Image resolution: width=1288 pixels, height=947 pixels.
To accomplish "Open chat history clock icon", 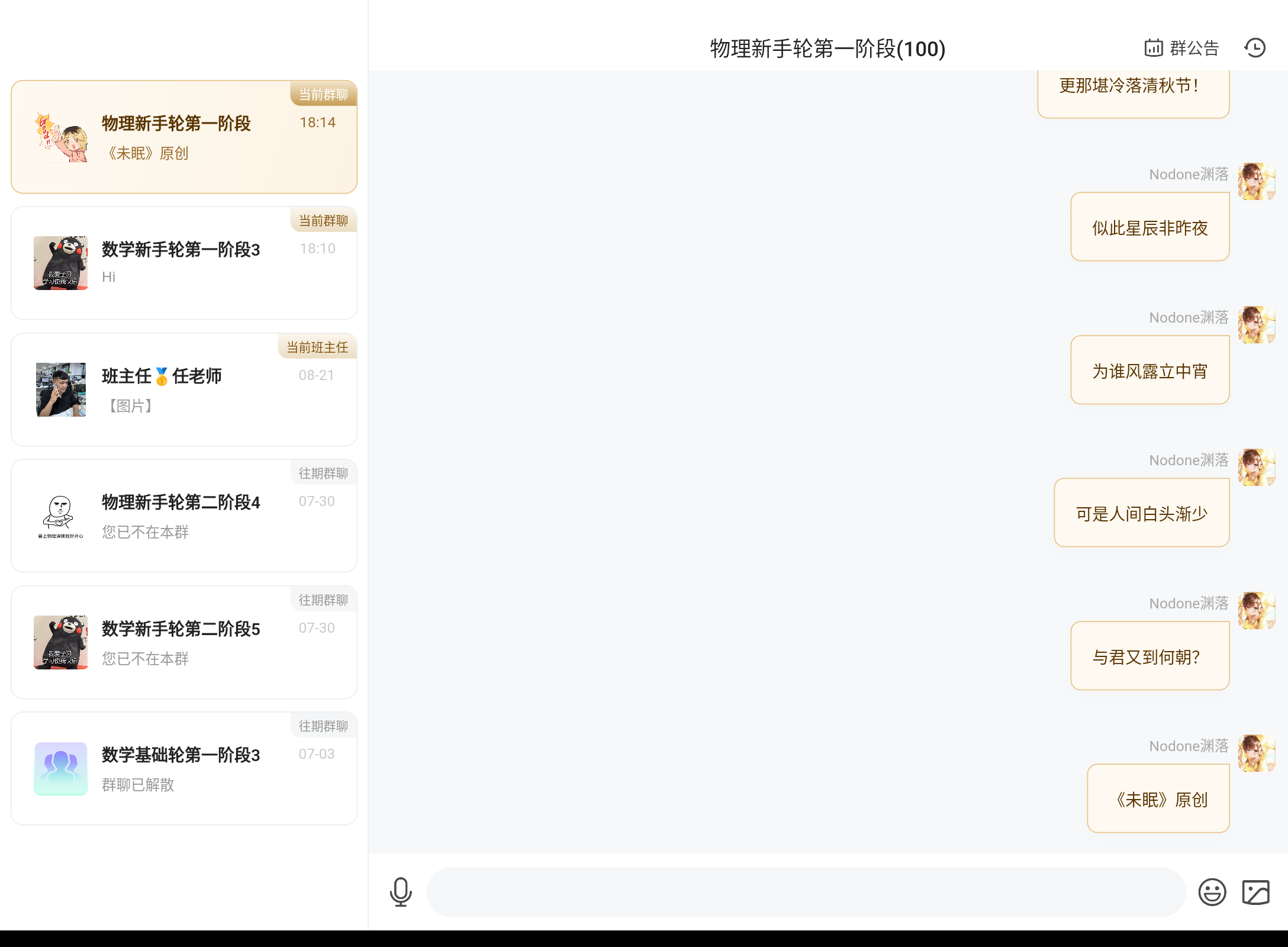I will point(1255,48).
